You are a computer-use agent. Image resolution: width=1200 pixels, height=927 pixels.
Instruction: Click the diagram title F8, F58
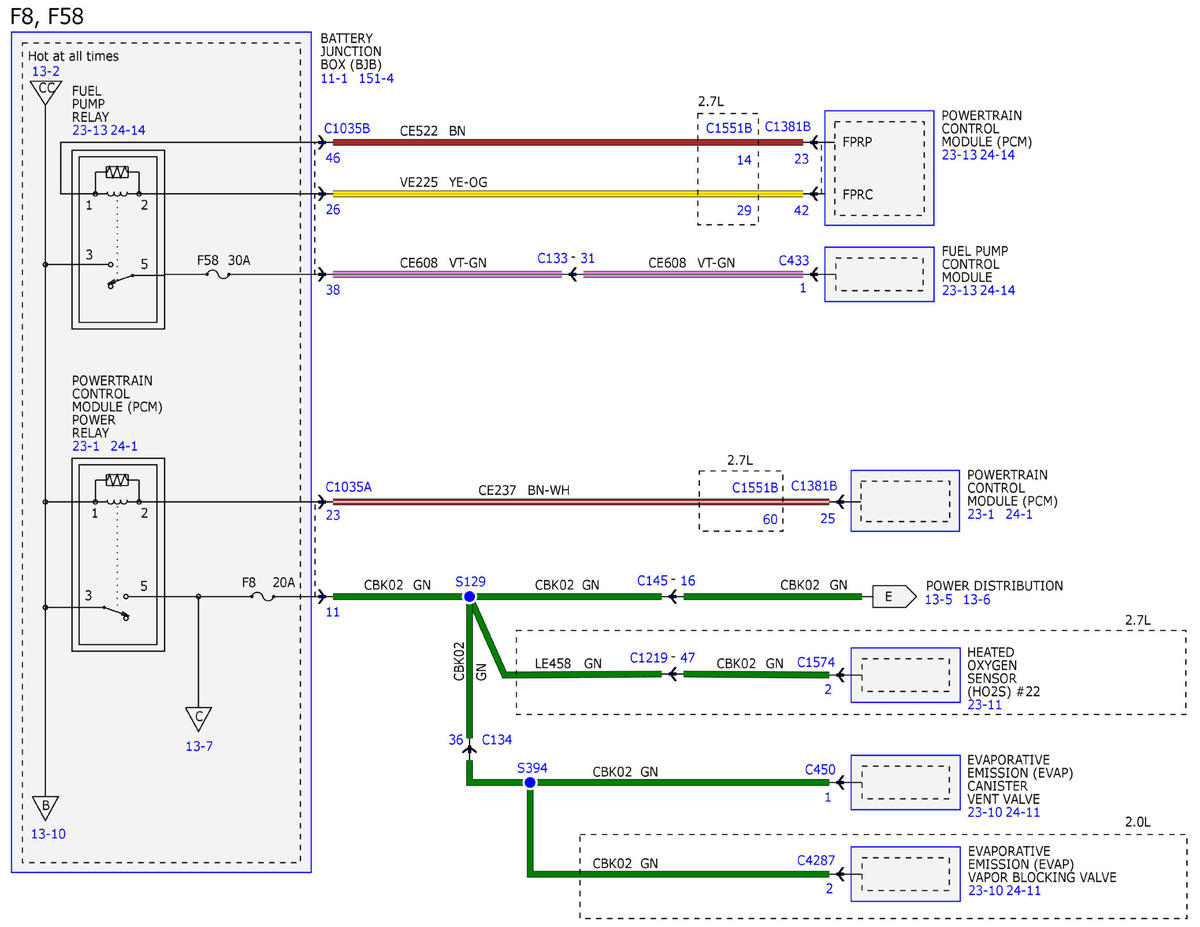(x=47, y=15)
